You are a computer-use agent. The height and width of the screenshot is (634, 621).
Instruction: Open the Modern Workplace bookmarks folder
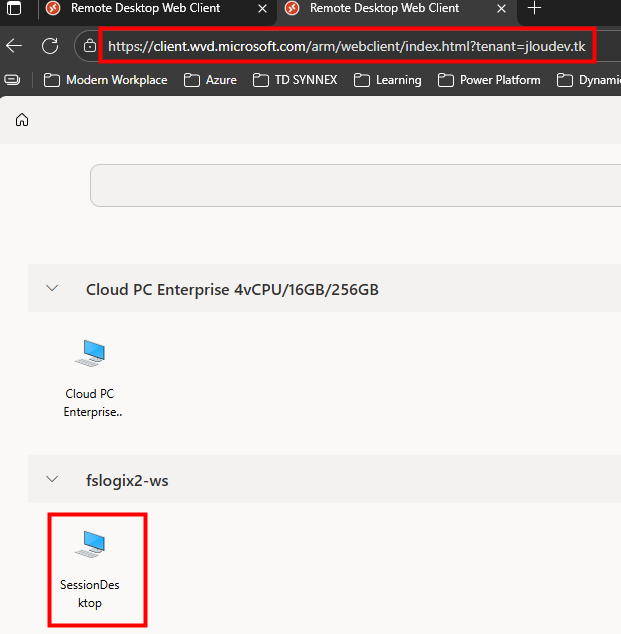(105, 80)
